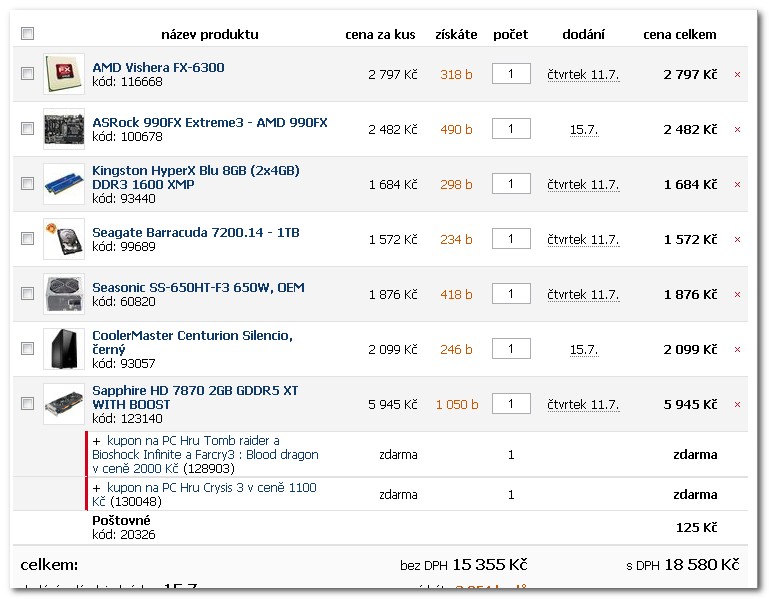Viewport: 769px width, 599px height.
Task: Check the ASRock 990FX Extreme3 checkbox
Action: click(28, 129)
